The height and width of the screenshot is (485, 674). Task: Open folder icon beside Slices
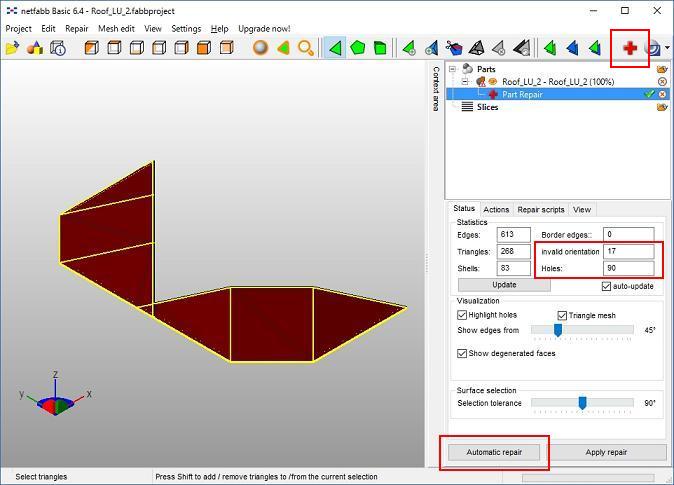tap(662, 107)
